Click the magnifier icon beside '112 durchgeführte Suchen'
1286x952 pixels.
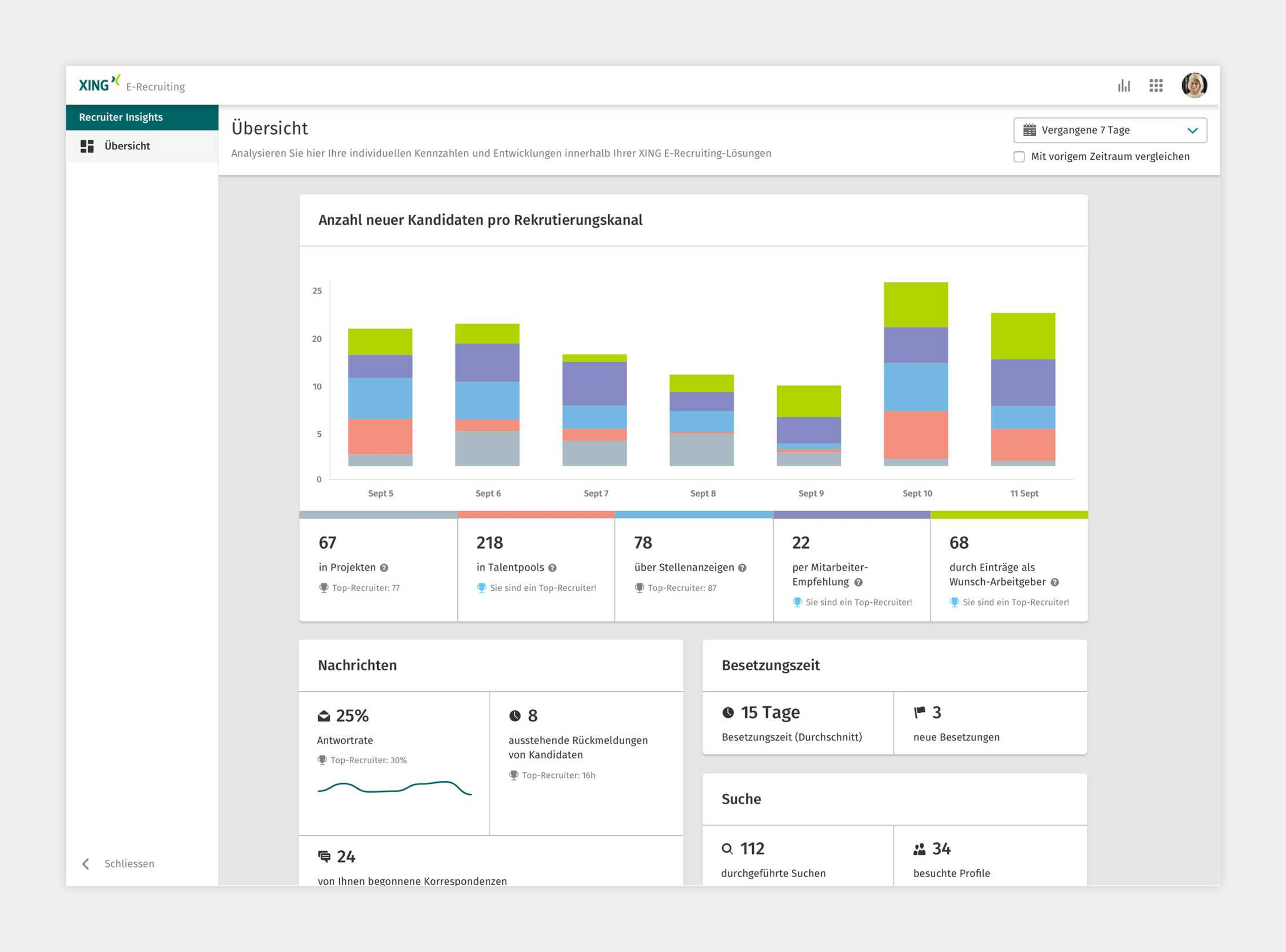pos(728,848)
